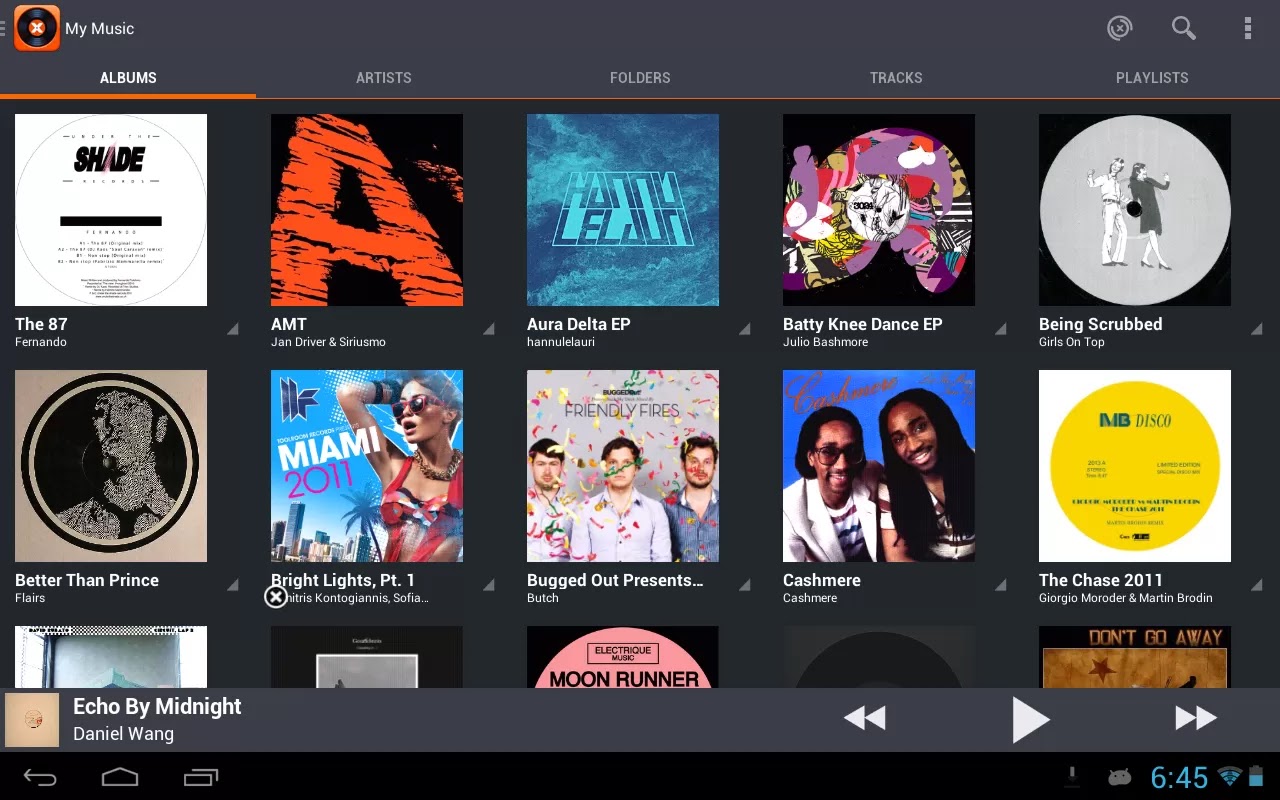This screenshot has width=1280, height=800.
Task: Select the Flairs artist text
Action: coord(30,598)
